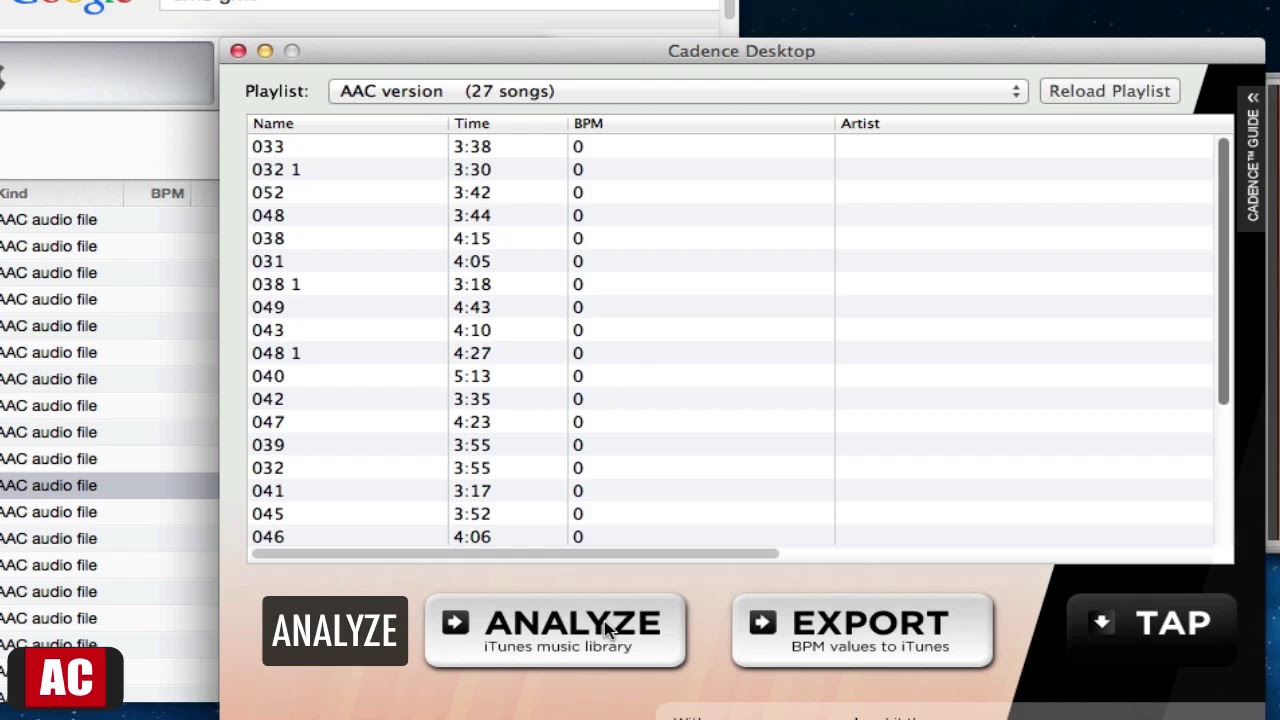Image resolution: width=1280 pixels, height=720 pixels.
Task: Sort the song table by BPM column header
Action: [700, 123]
